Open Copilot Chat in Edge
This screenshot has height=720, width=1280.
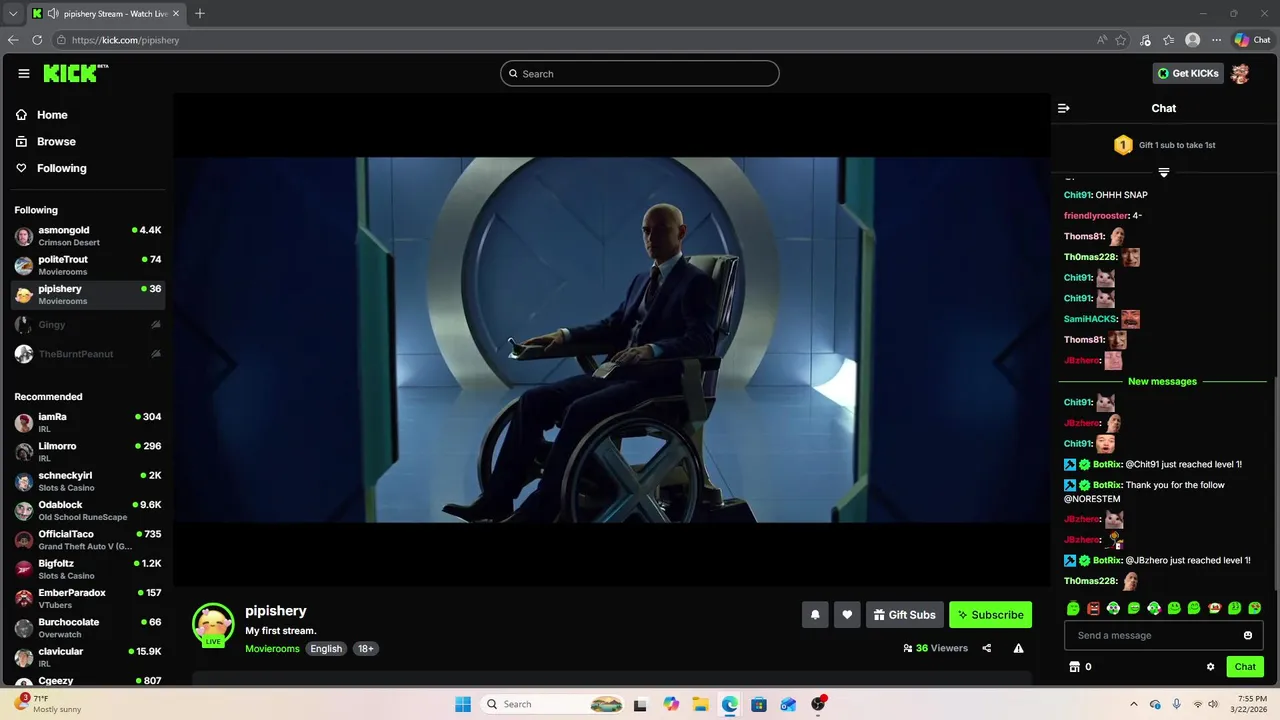coord(1252,40)
